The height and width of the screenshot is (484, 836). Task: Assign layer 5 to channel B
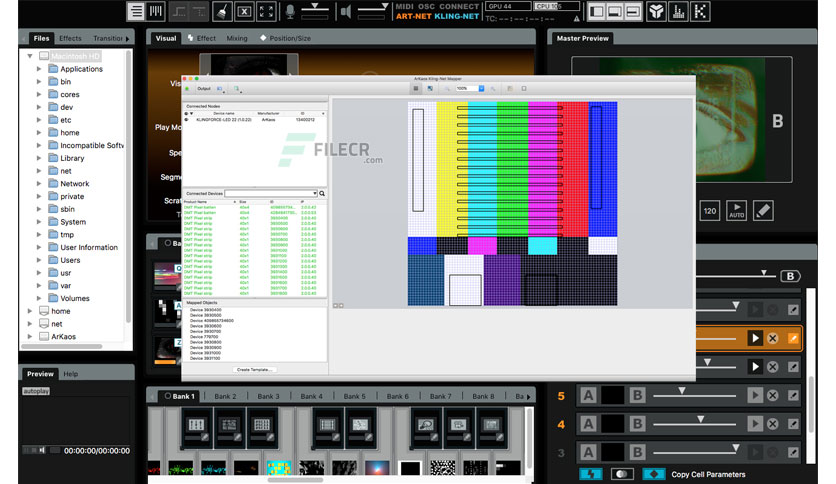637,396
